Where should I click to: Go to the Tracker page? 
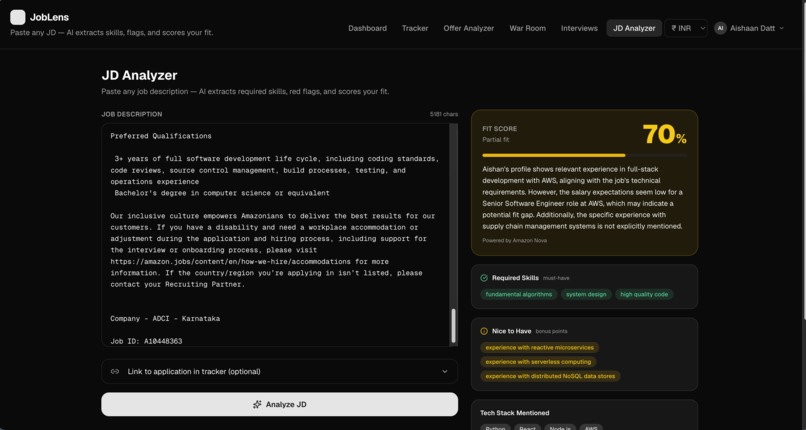[x=415, y=28]
